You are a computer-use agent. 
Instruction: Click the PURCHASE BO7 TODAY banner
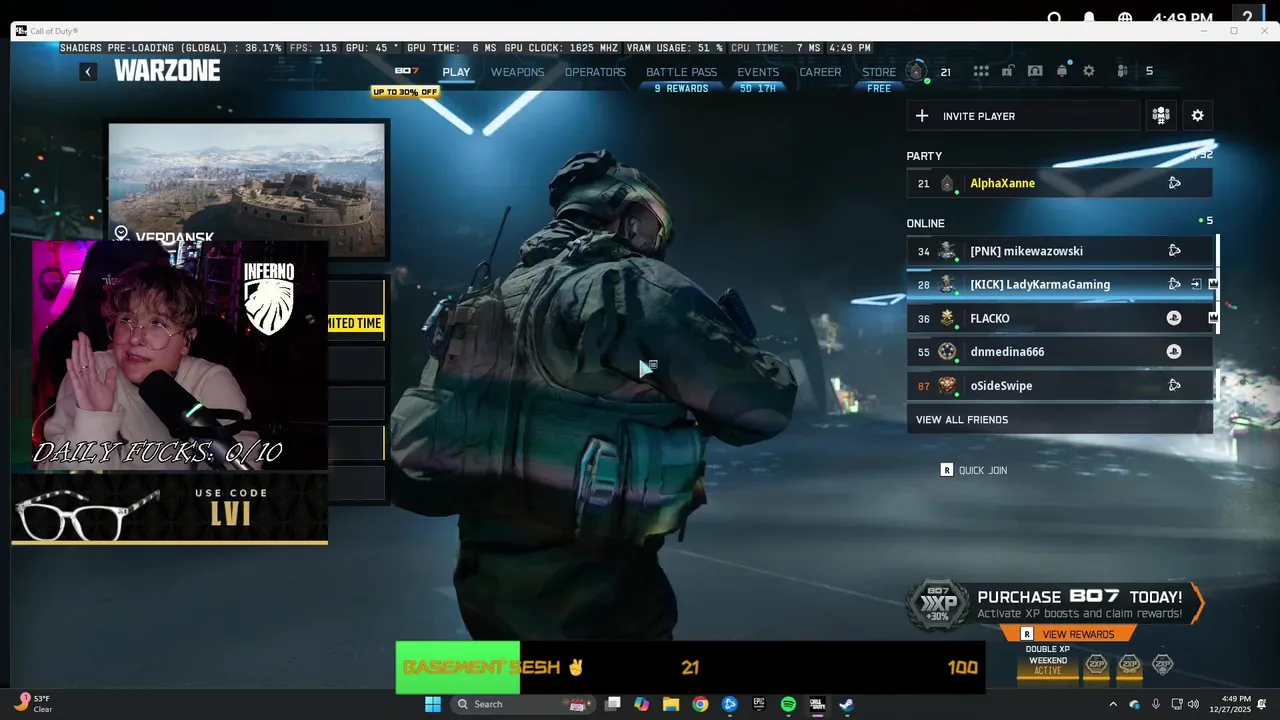[x=1055, y=604]
